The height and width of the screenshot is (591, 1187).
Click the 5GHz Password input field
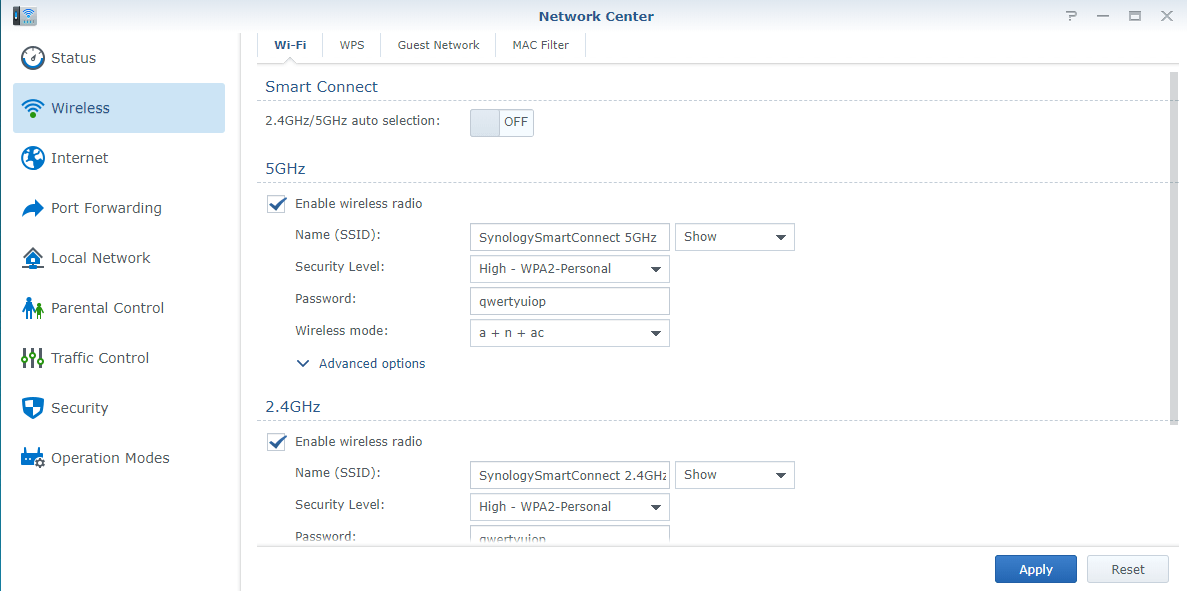click(569, 301)
